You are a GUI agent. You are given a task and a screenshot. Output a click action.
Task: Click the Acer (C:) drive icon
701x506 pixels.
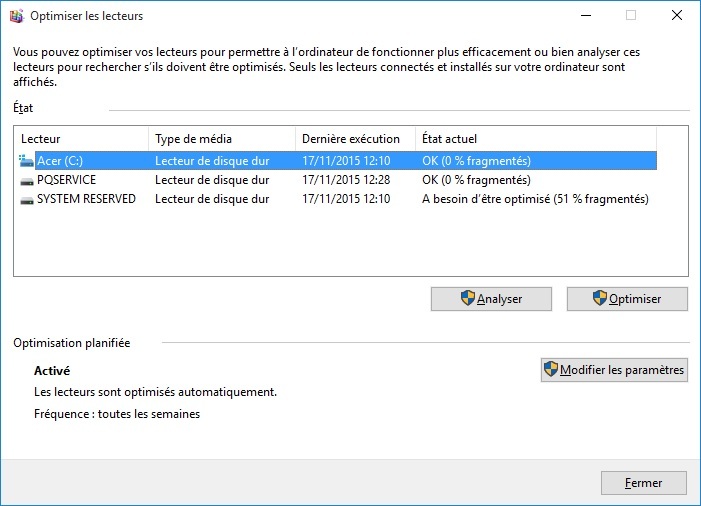pyautogui.click(x=26, y=160)
